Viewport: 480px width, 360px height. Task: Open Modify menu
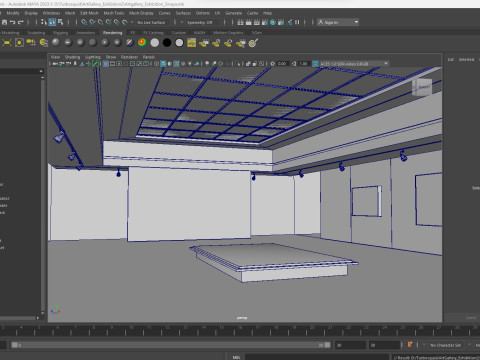[x=13, y=13]
